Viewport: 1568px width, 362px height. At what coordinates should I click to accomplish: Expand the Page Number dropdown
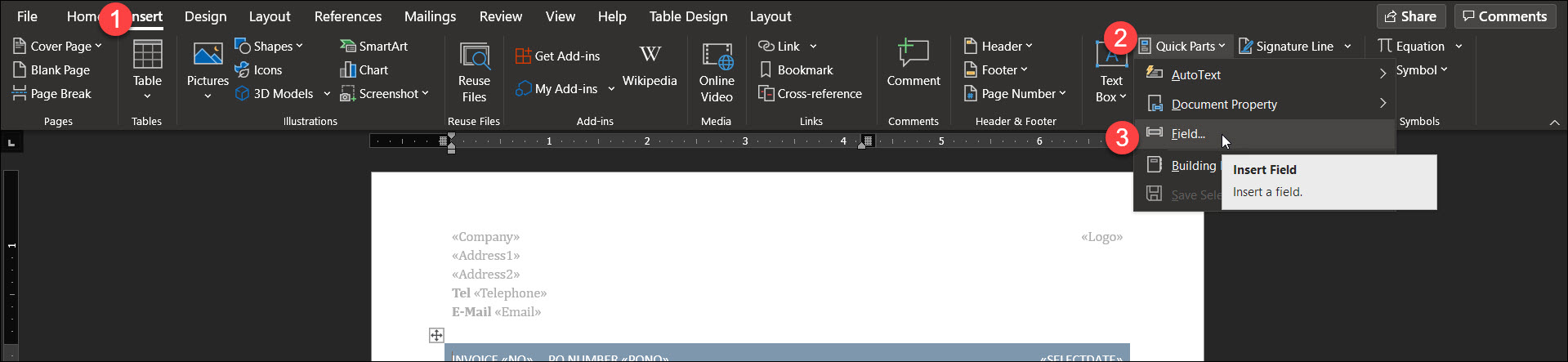coord(1015,94)
